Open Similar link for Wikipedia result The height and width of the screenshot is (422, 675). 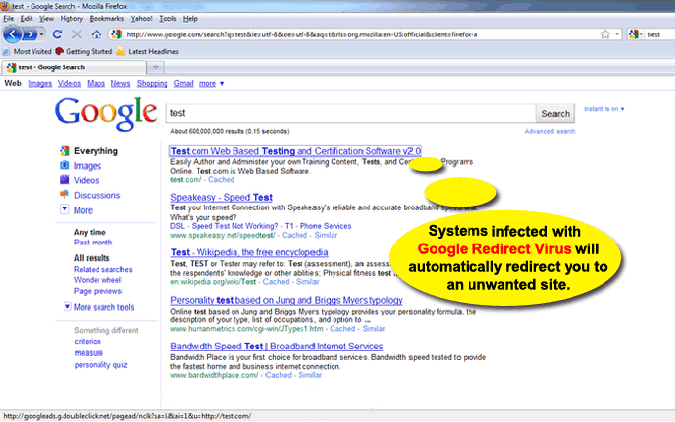click(x=308, y=282)
